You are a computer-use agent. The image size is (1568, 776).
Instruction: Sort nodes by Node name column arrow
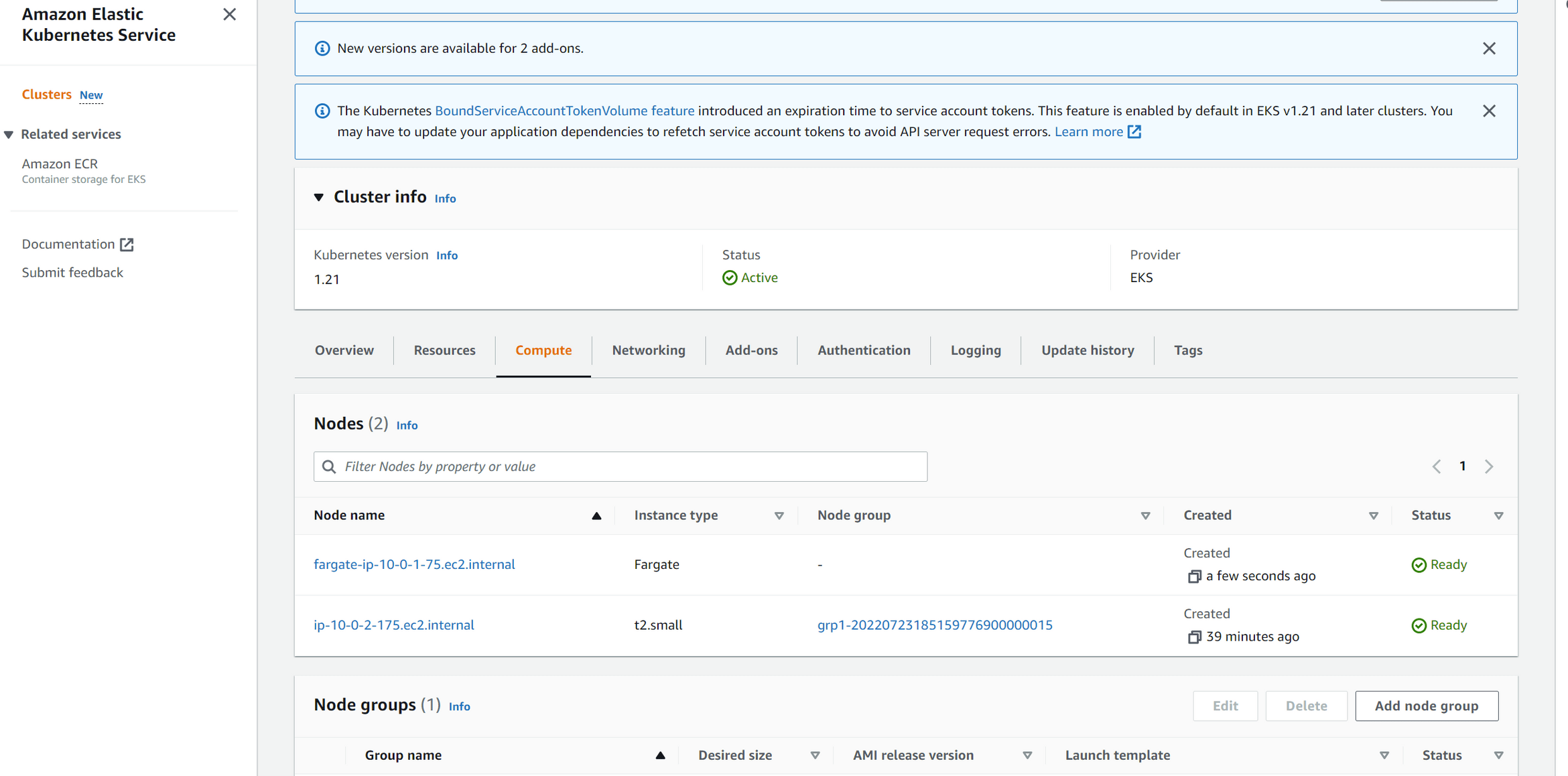[596, 516]
